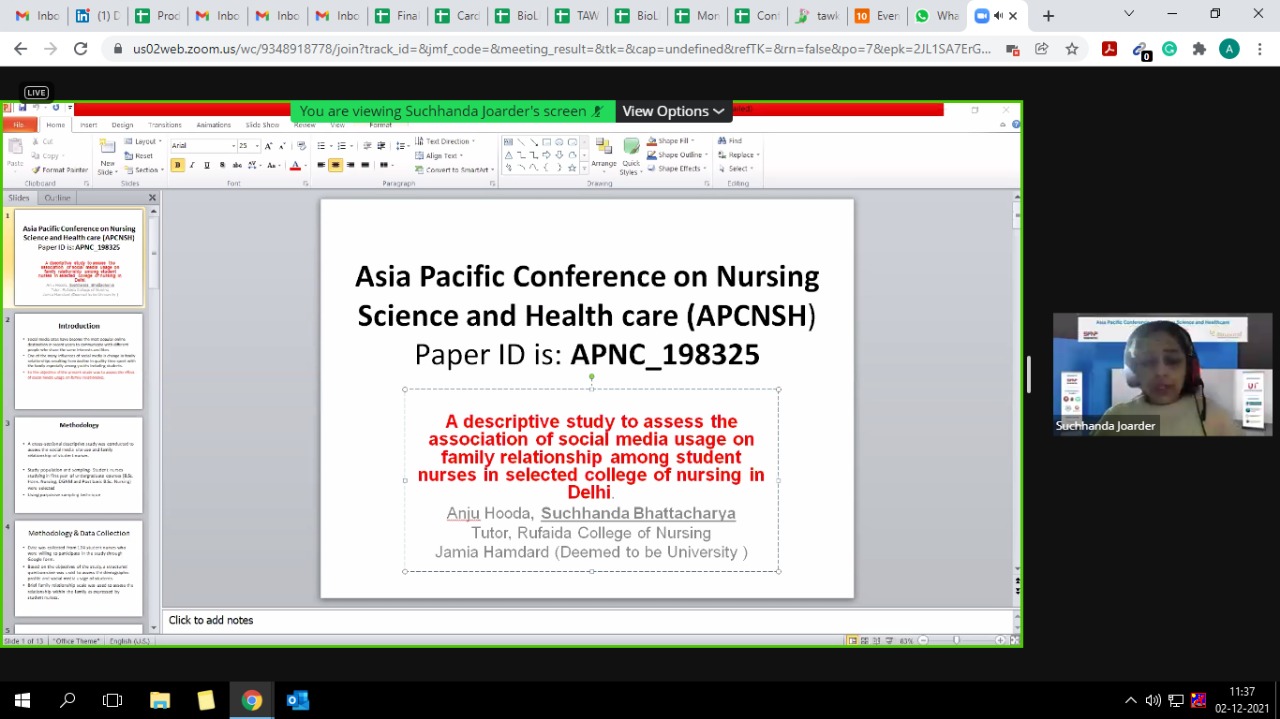1280x719 pixels.
Task: Open the Text Direction dropdown
Action: coord(445,141)
